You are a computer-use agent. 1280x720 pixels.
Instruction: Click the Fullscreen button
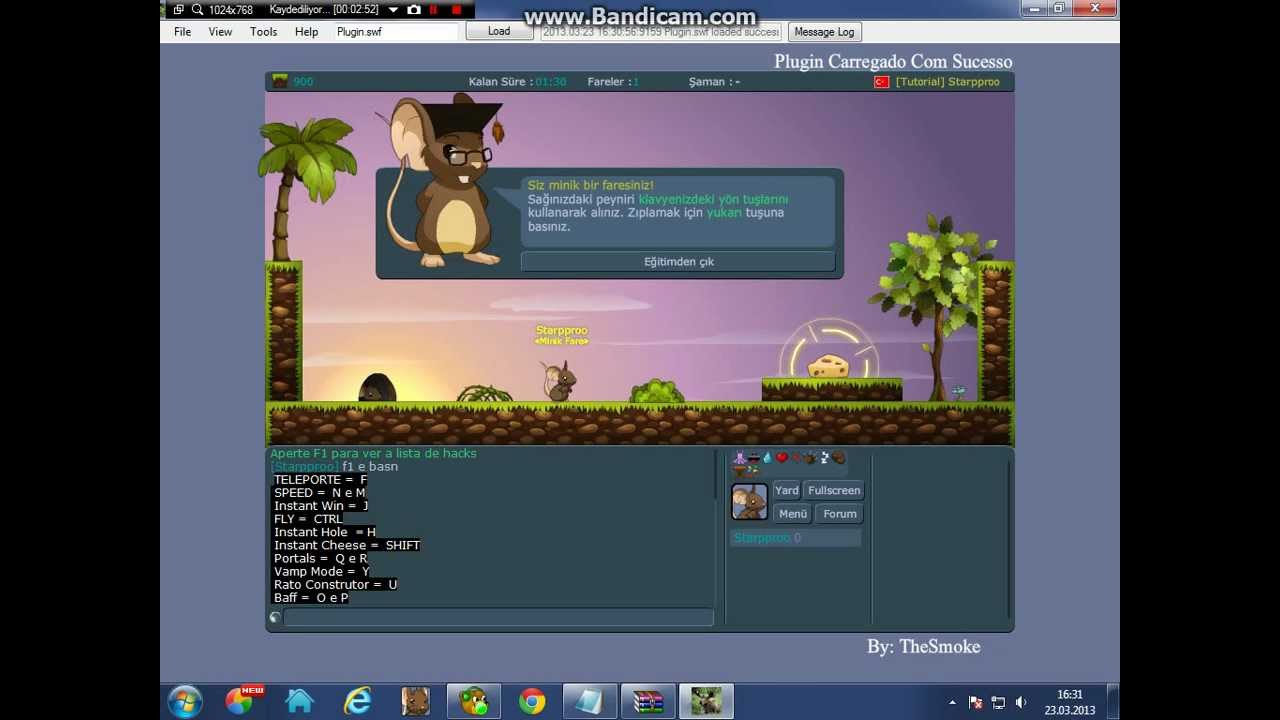click(834, 490)
